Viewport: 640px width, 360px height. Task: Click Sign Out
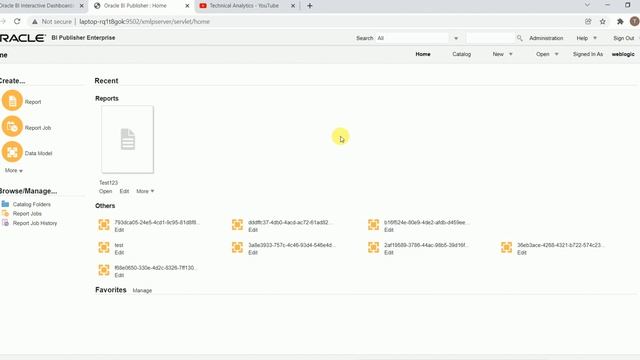pos(624,38)
